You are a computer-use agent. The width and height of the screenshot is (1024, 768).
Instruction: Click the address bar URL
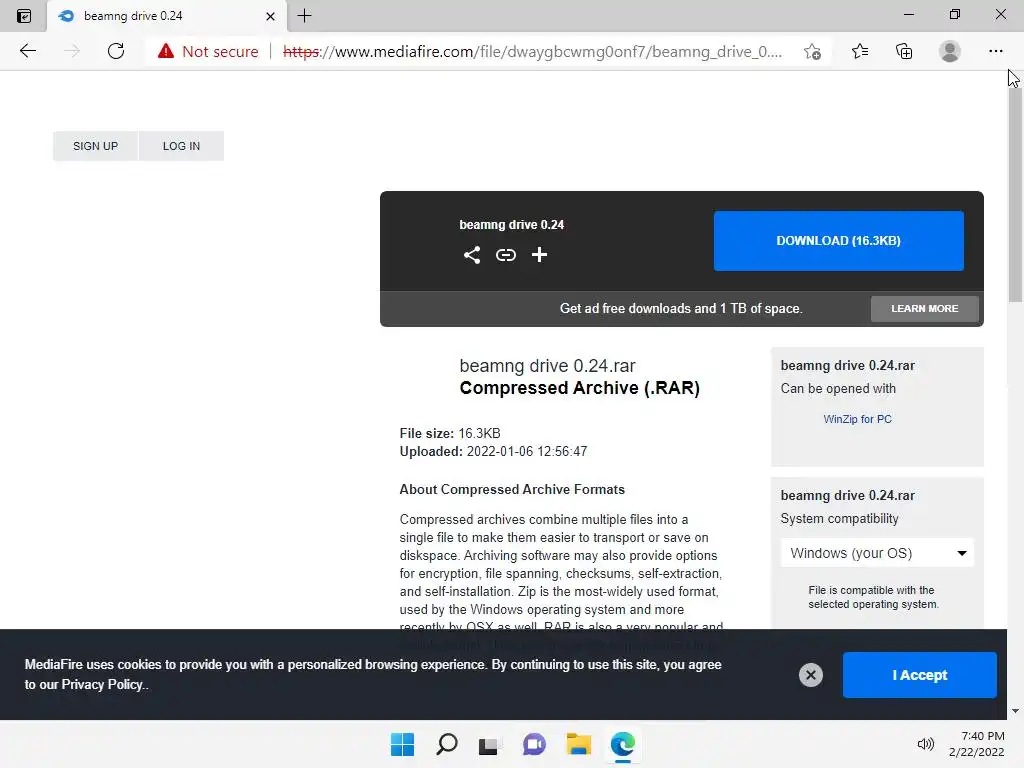coord(532,52)
